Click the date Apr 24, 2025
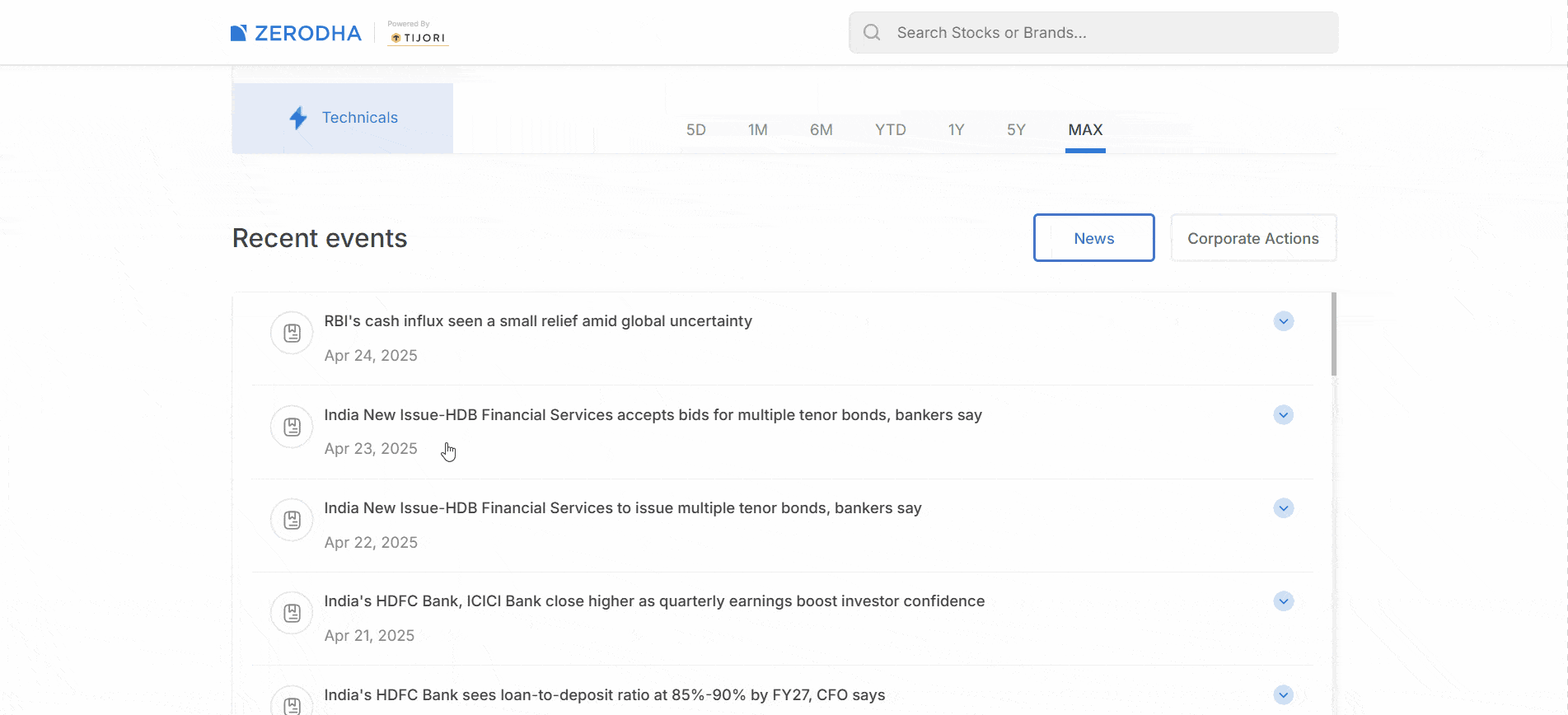The width and height of the screenshot is (1568, 715). pyautogui.click(x=371, y=356)
